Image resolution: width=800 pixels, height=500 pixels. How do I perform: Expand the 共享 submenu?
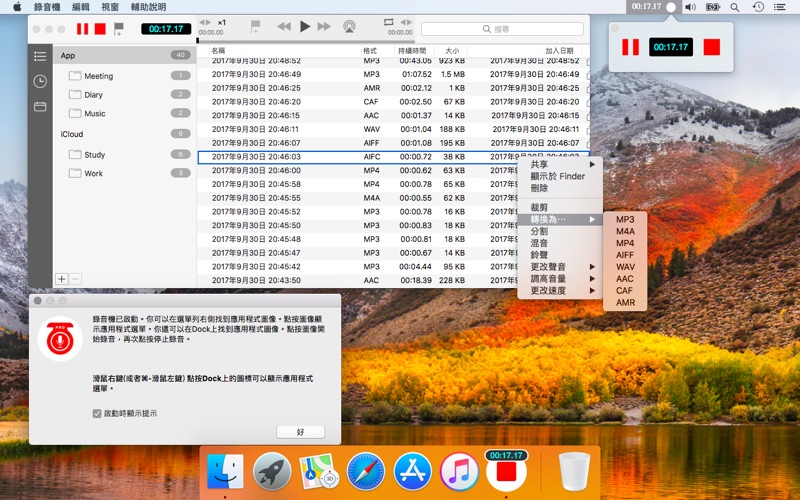click(x=560, y=164)
